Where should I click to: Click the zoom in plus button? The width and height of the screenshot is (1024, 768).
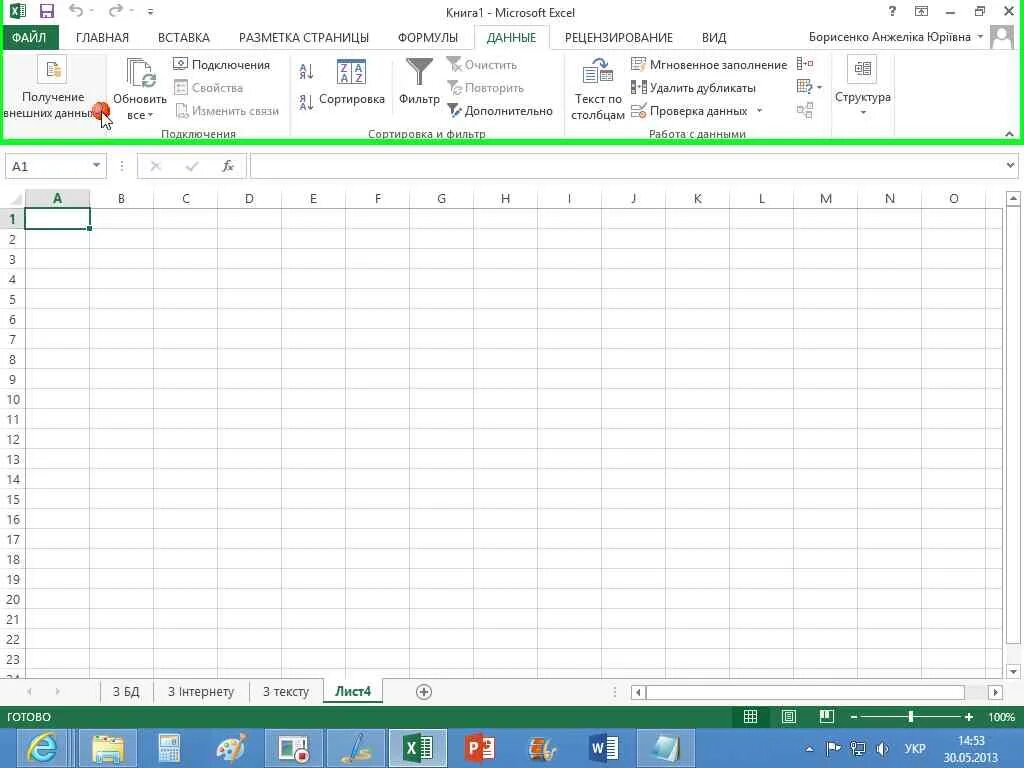pyautogui.click(x=968, y=717)
